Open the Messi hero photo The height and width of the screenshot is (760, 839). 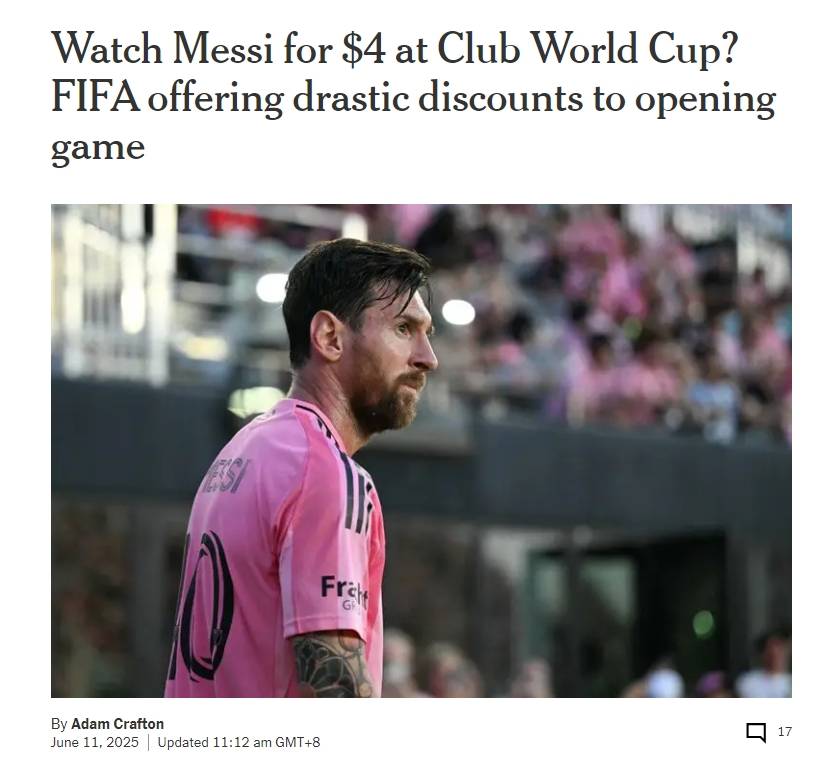(x=421, y=450)
